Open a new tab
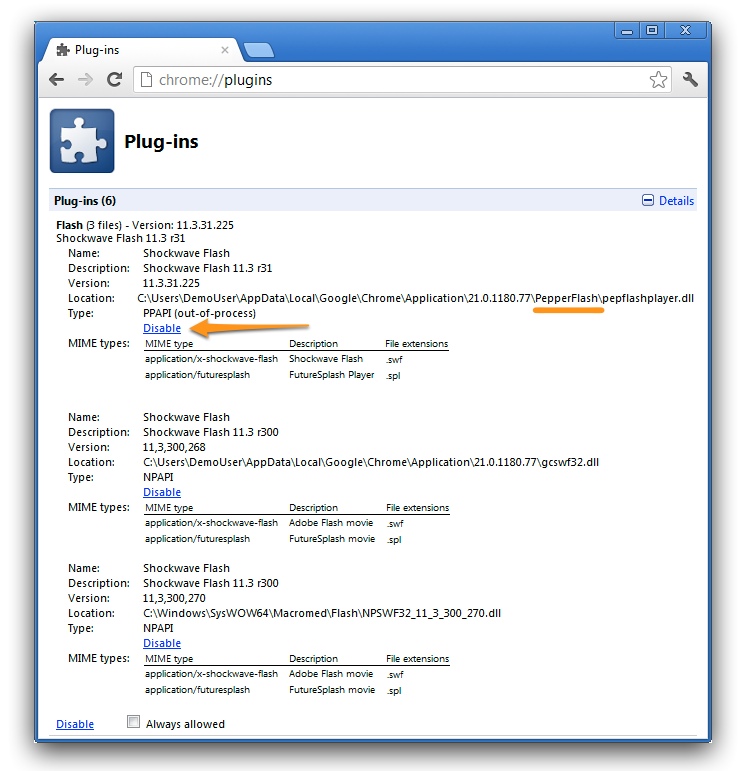This screenshot has height=771, width=751. tap(257, 50)
